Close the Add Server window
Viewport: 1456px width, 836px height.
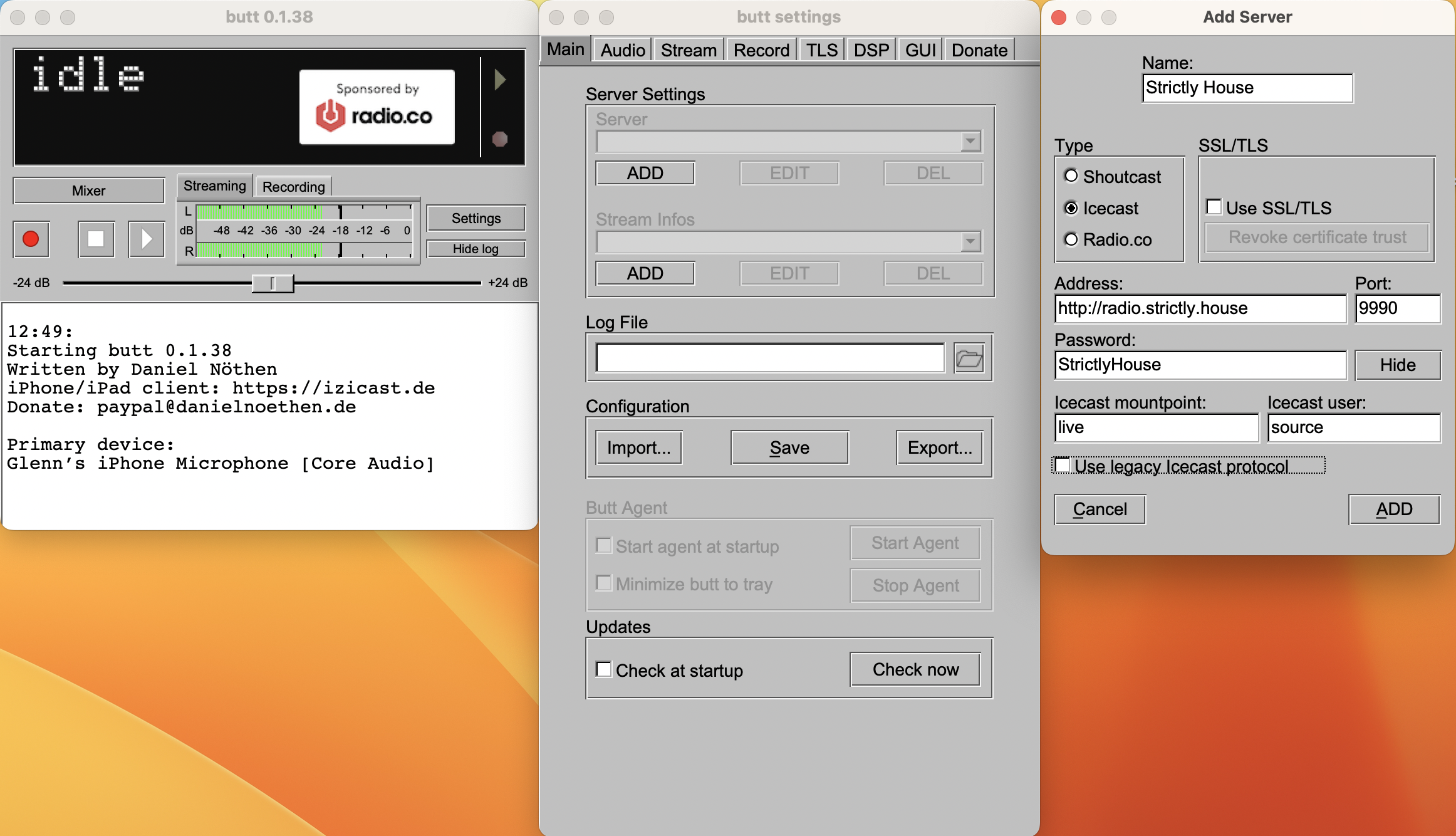[x=1059, y=18]
